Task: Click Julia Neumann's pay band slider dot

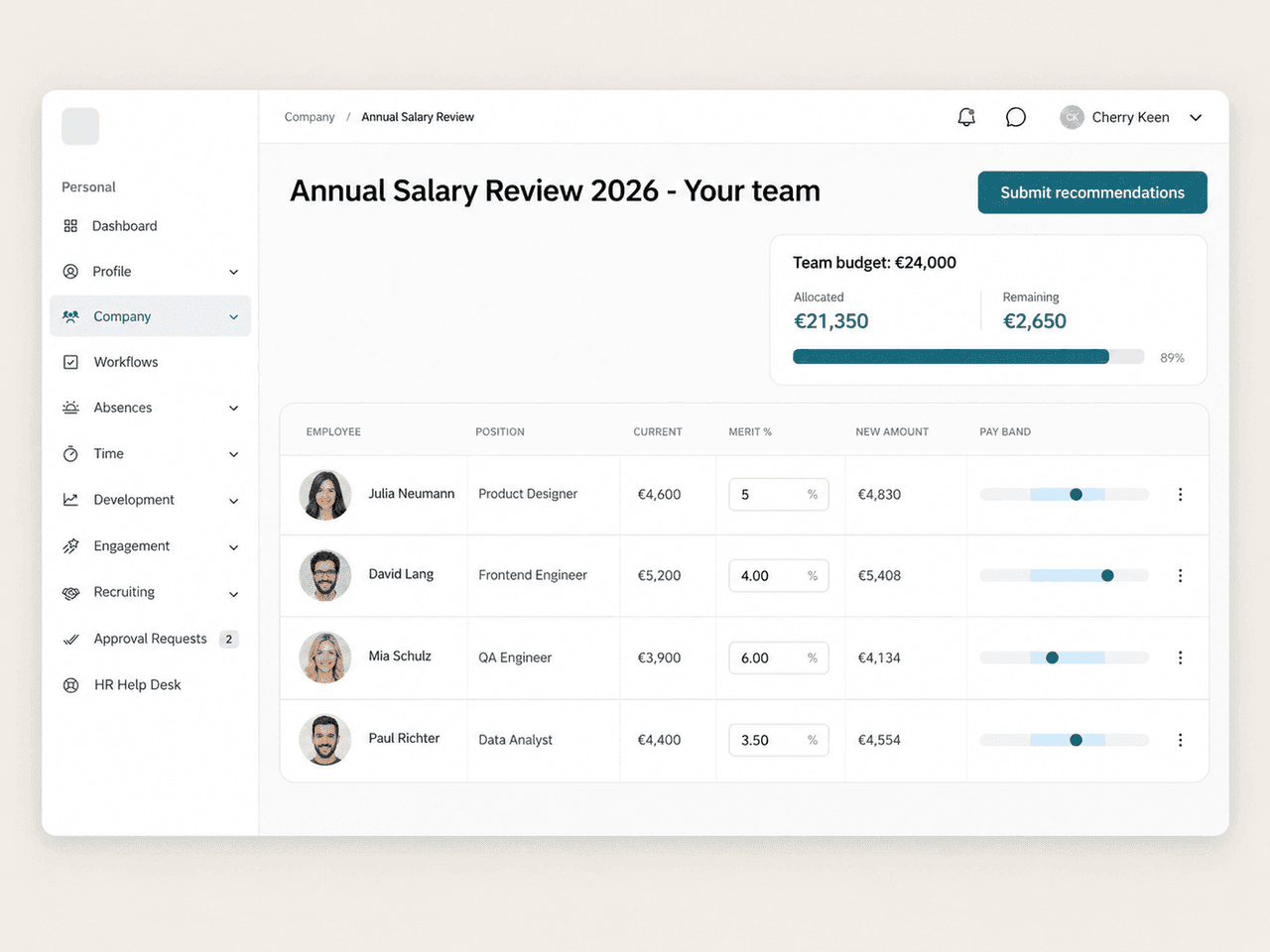Action: [1076, 494]
